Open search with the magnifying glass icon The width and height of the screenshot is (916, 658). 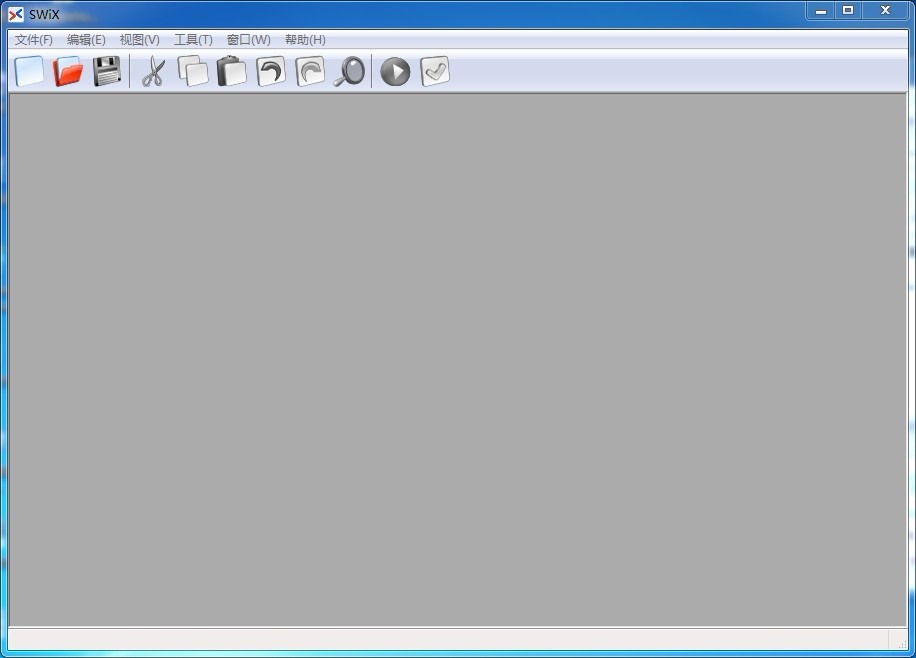pyautogui.click(x=349, y=71)
